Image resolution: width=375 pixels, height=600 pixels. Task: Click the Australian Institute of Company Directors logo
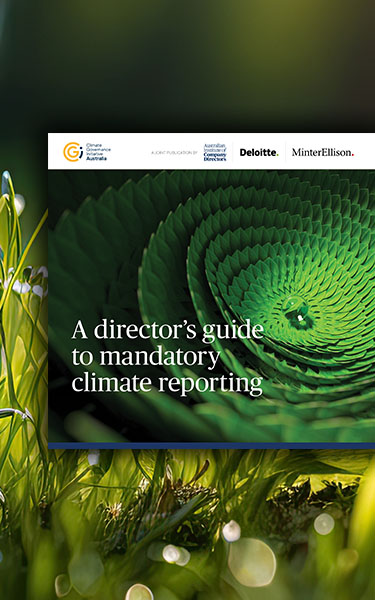click(x=215, y=152)
